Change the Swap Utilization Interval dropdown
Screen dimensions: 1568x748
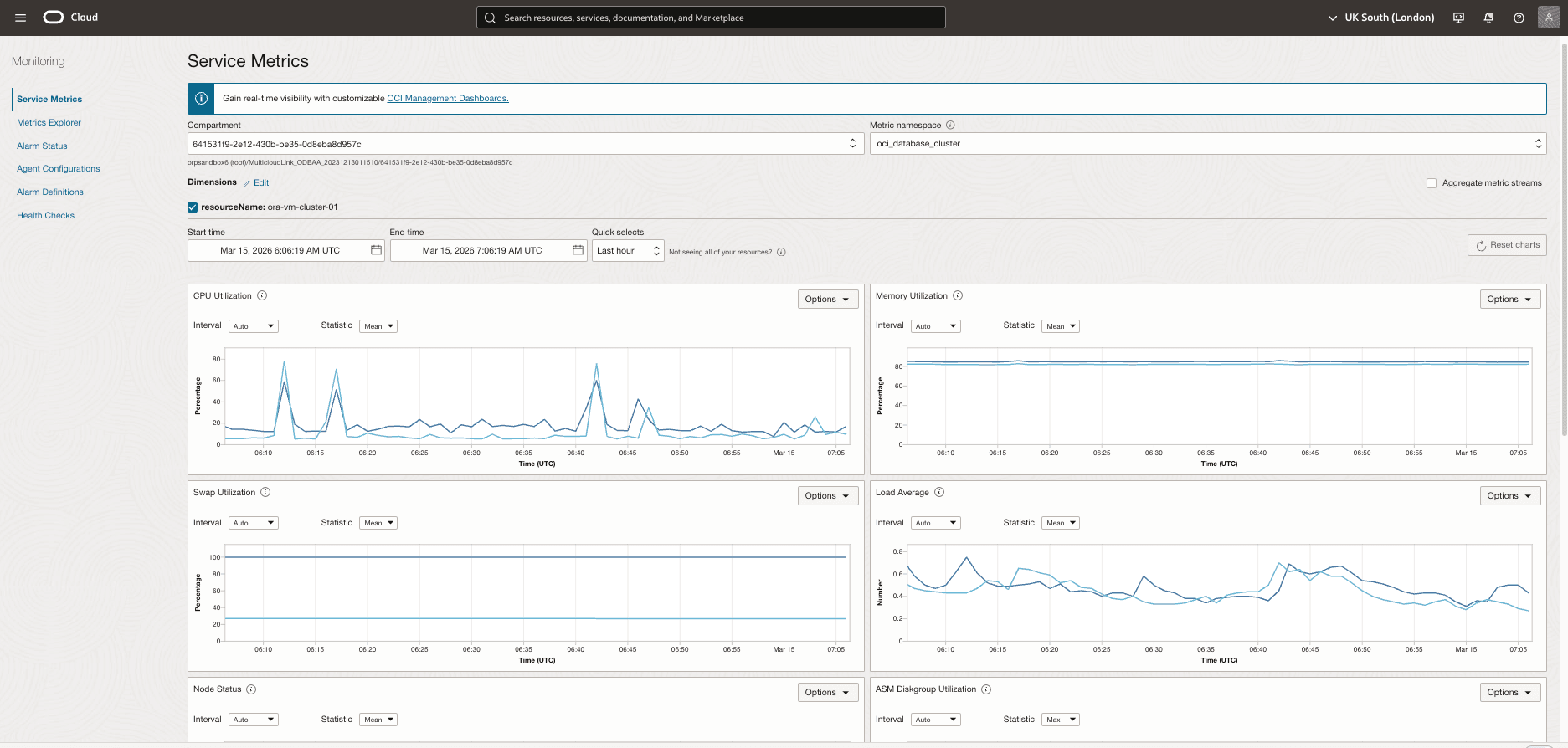(253, 523)
